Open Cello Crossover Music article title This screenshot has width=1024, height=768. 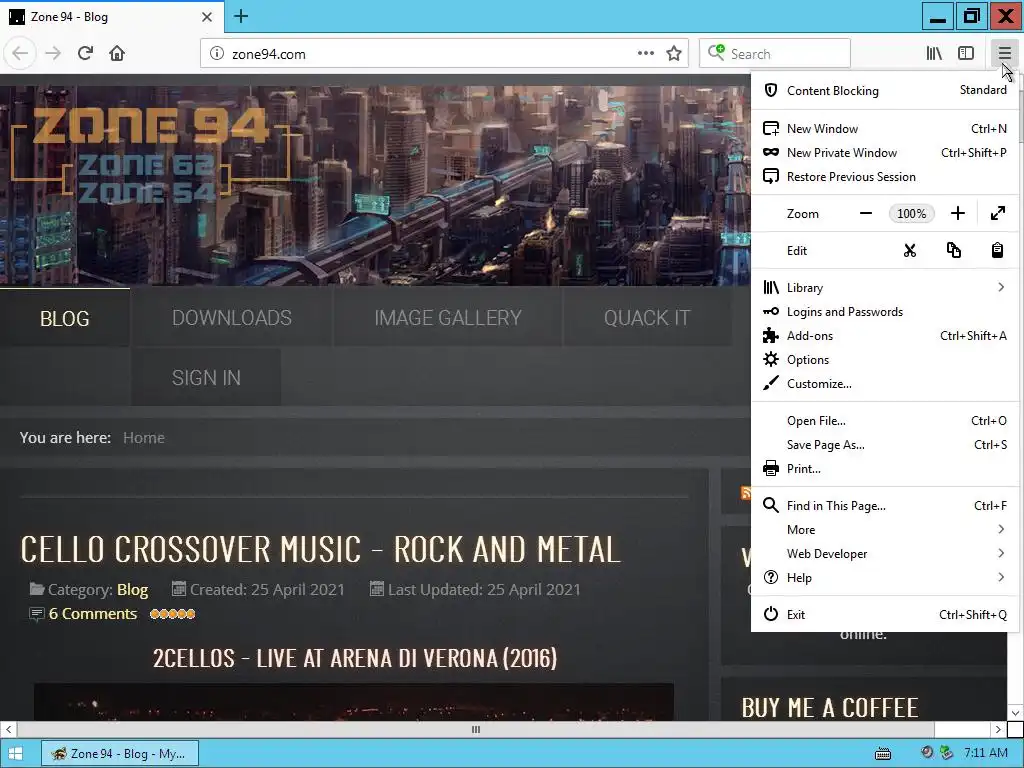point(321,550)
